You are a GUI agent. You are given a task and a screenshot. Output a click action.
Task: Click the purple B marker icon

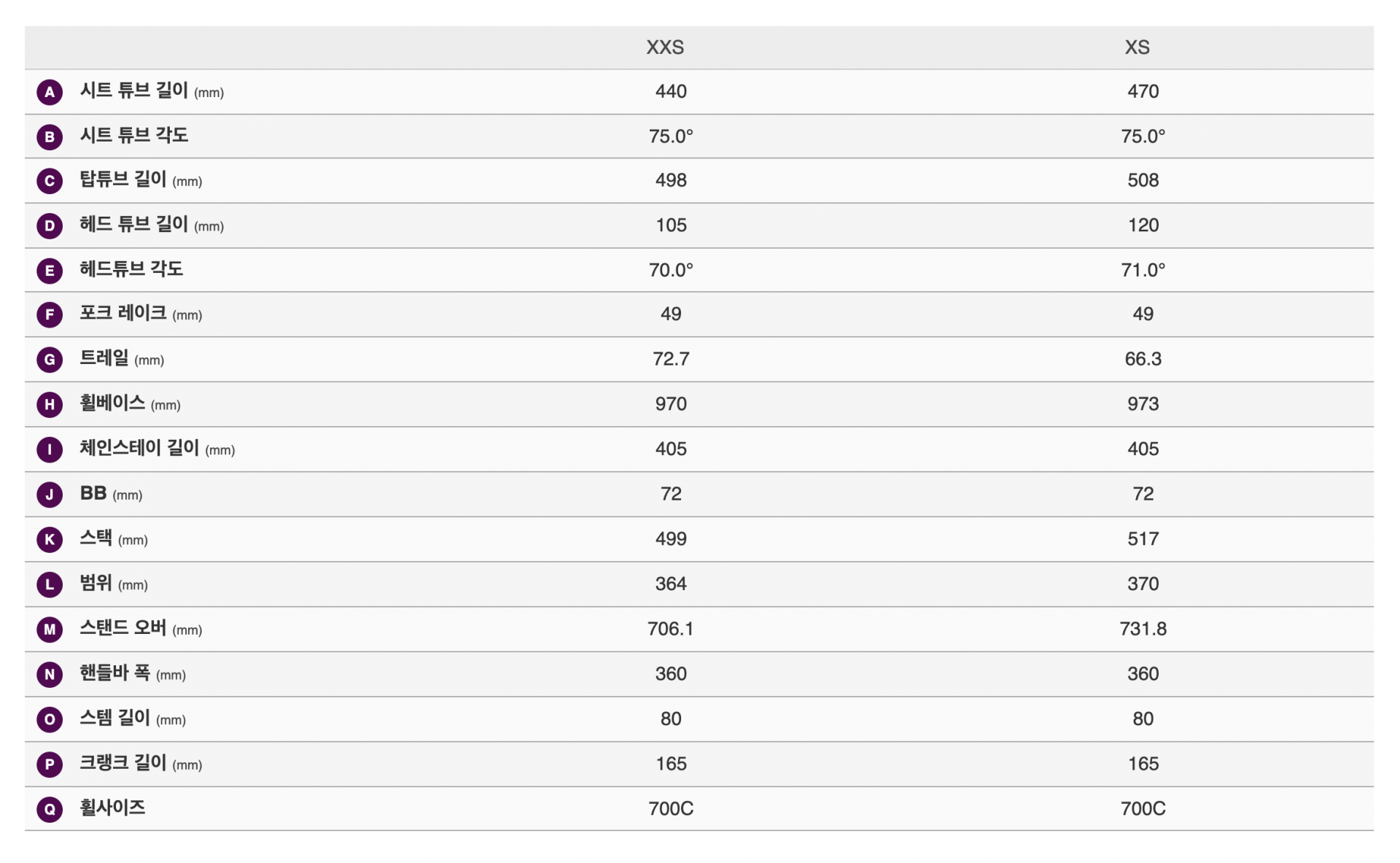[50, 136]
